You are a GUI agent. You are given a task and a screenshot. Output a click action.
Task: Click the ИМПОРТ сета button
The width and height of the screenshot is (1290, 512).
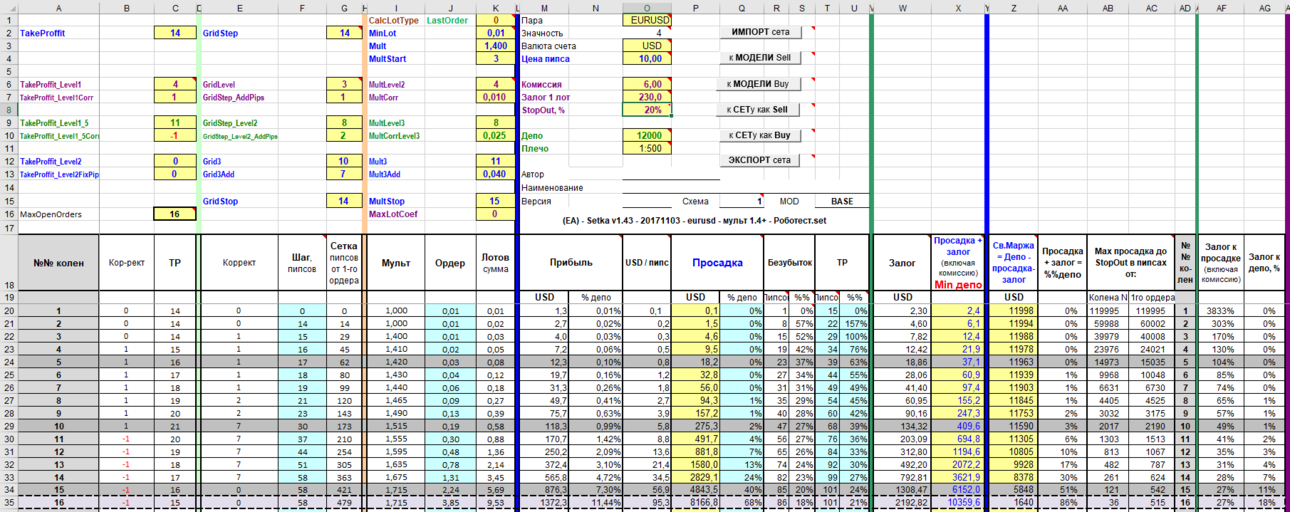(x=760, y=32)
